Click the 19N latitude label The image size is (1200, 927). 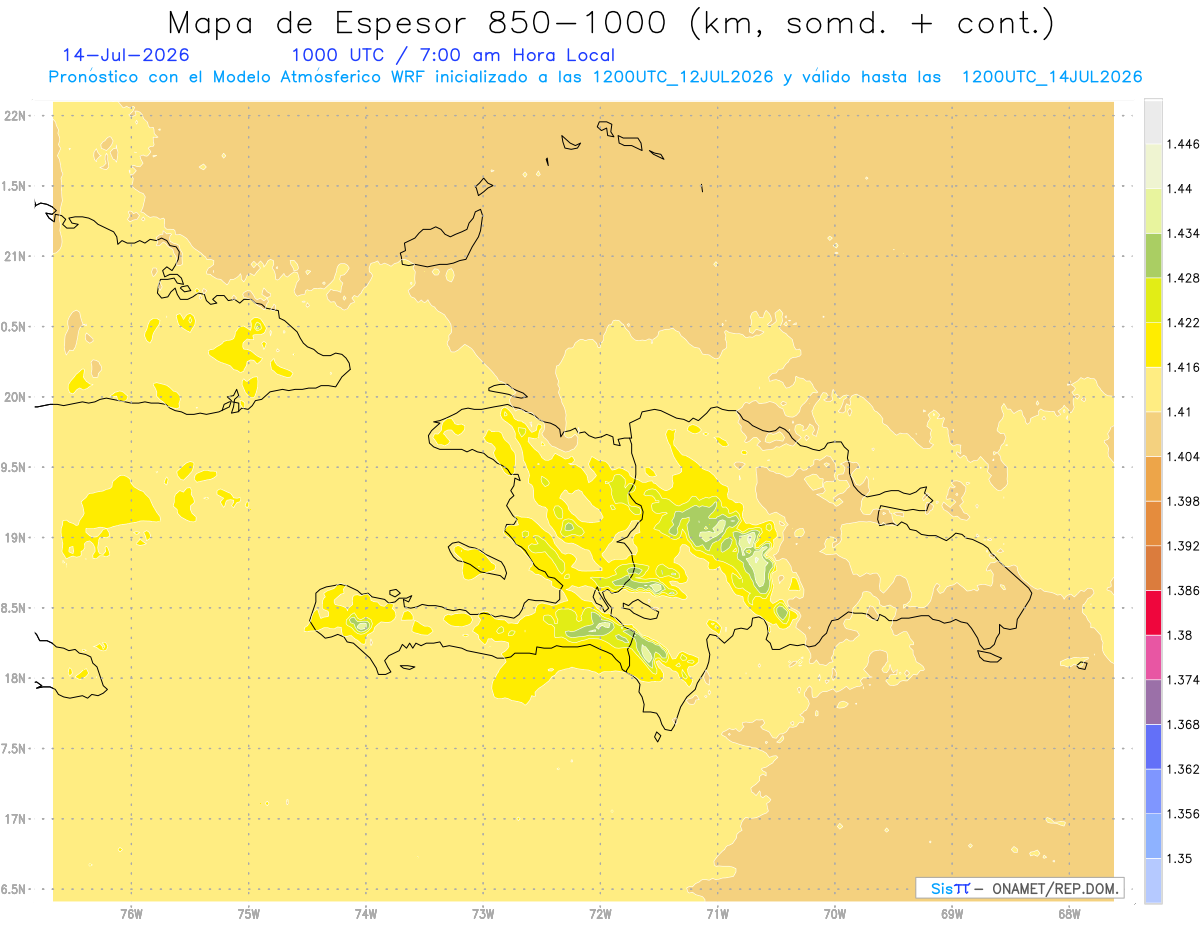(x=15, y=538)
